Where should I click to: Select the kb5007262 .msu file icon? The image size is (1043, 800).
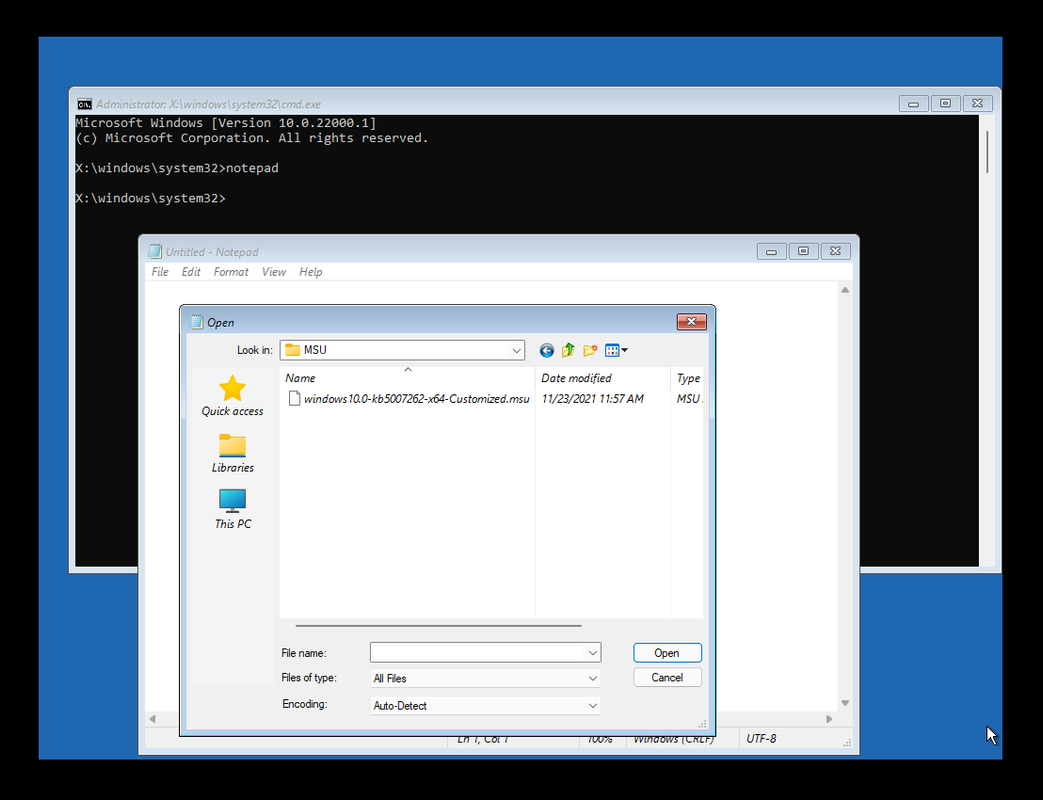point(294,398)
